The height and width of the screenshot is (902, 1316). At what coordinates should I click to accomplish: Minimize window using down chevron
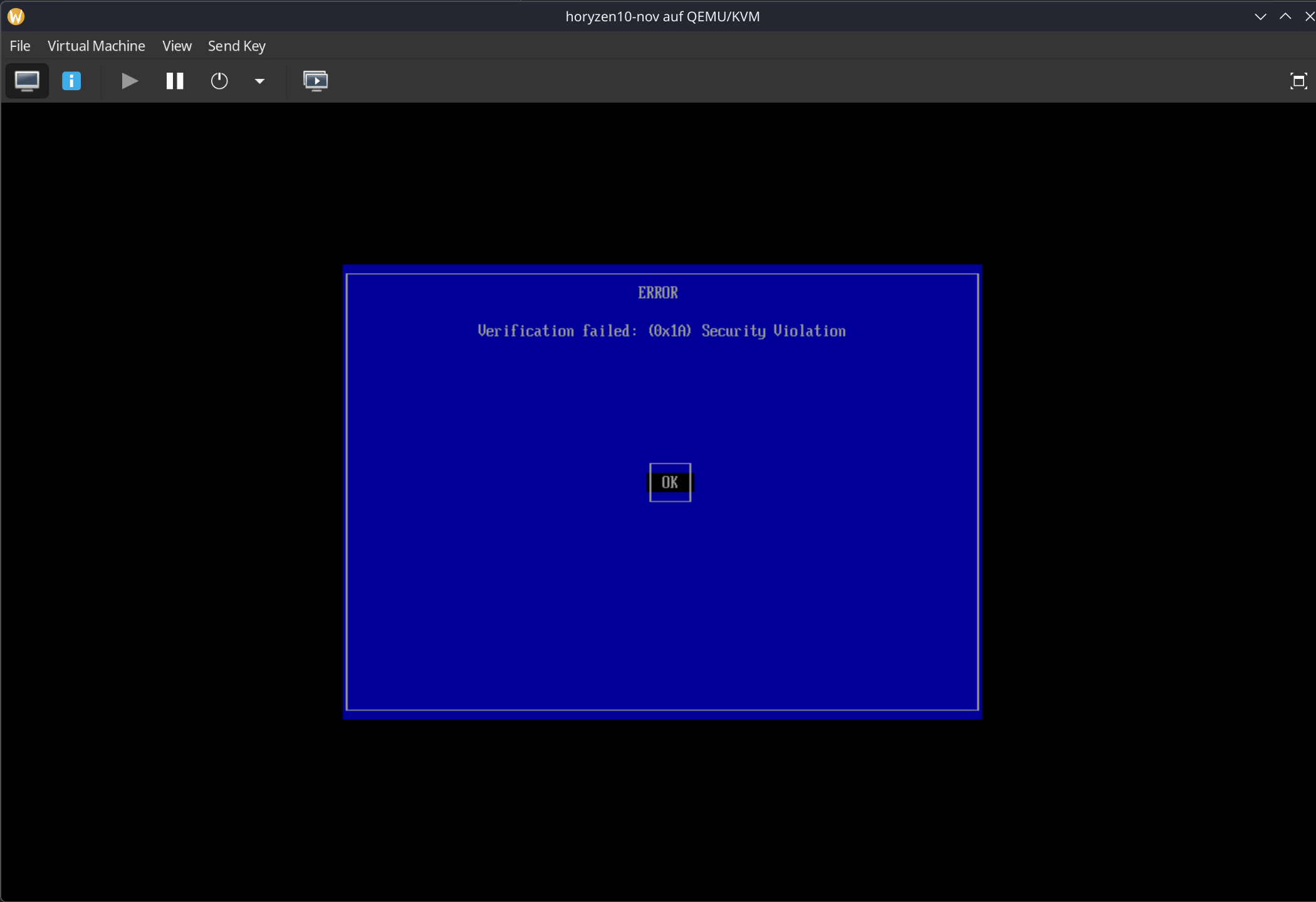point(1260,16)
